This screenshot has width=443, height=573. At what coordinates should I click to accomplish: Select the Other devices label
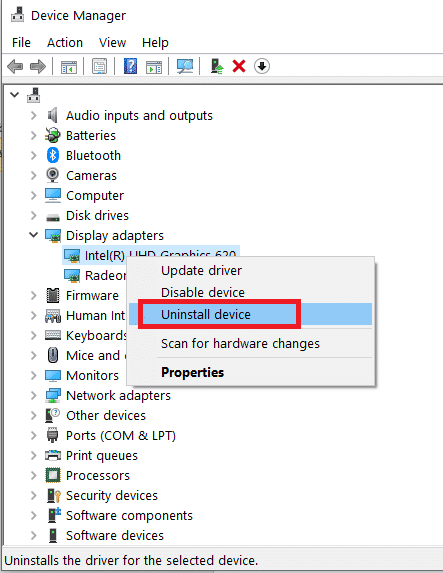point(106,415)
